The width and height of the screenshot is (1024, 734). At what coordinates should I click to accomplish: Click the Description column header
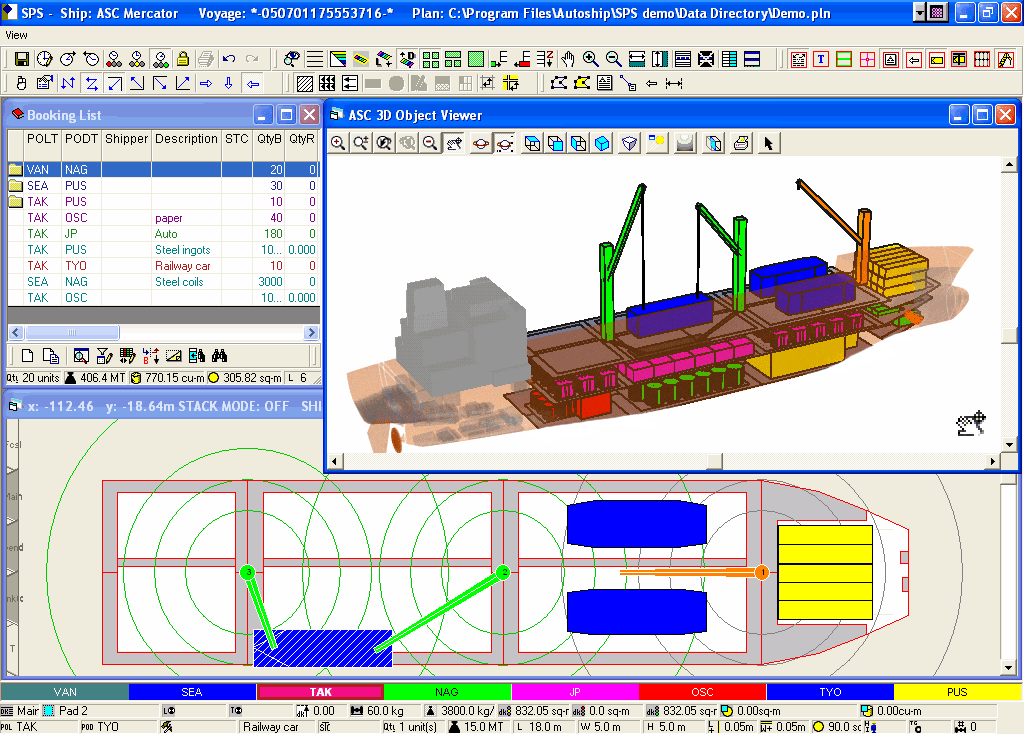coord(185,139)
